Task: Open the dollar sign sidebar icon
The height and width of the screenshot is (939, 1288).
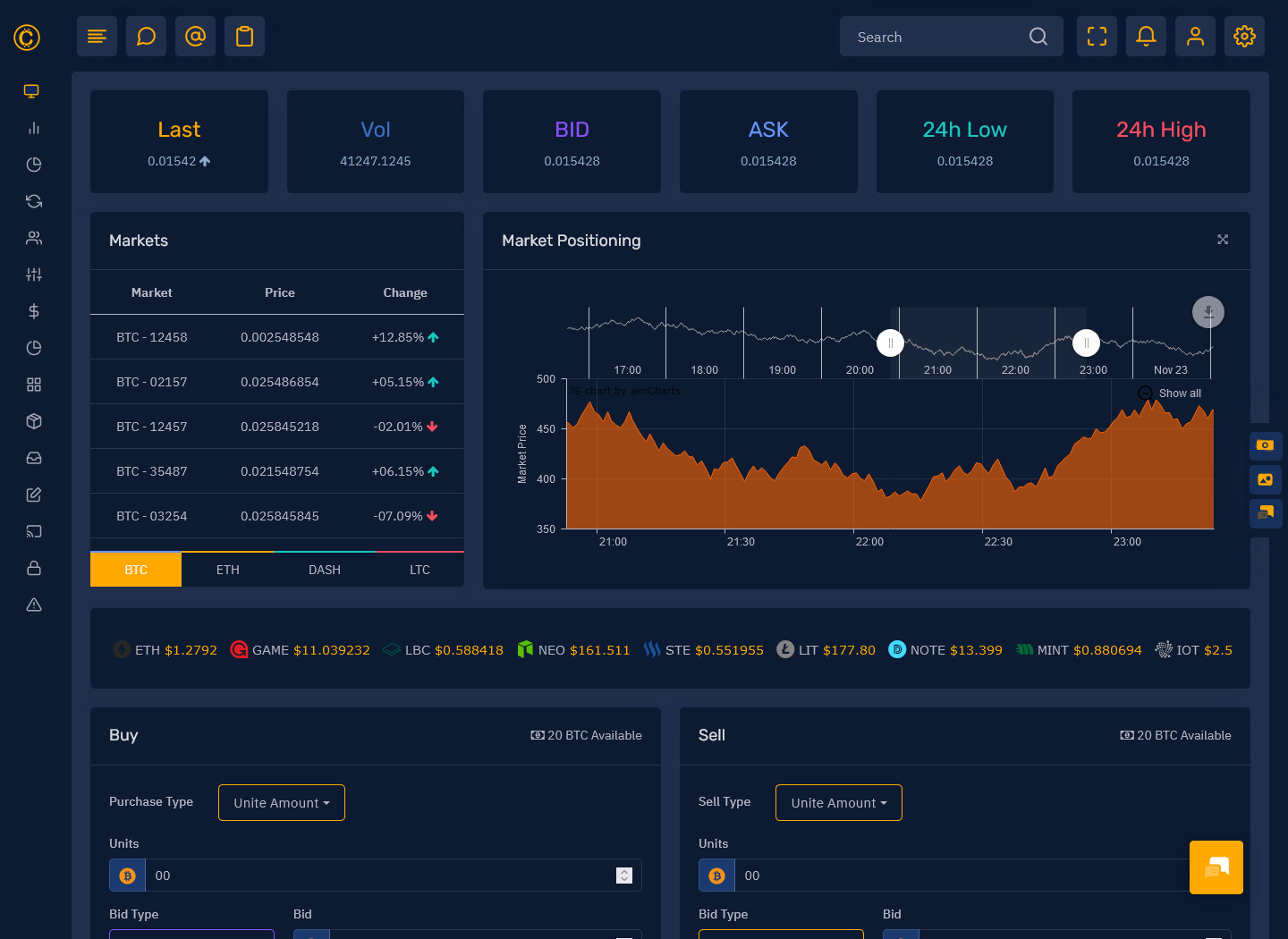Action: [x=34, y=311]
